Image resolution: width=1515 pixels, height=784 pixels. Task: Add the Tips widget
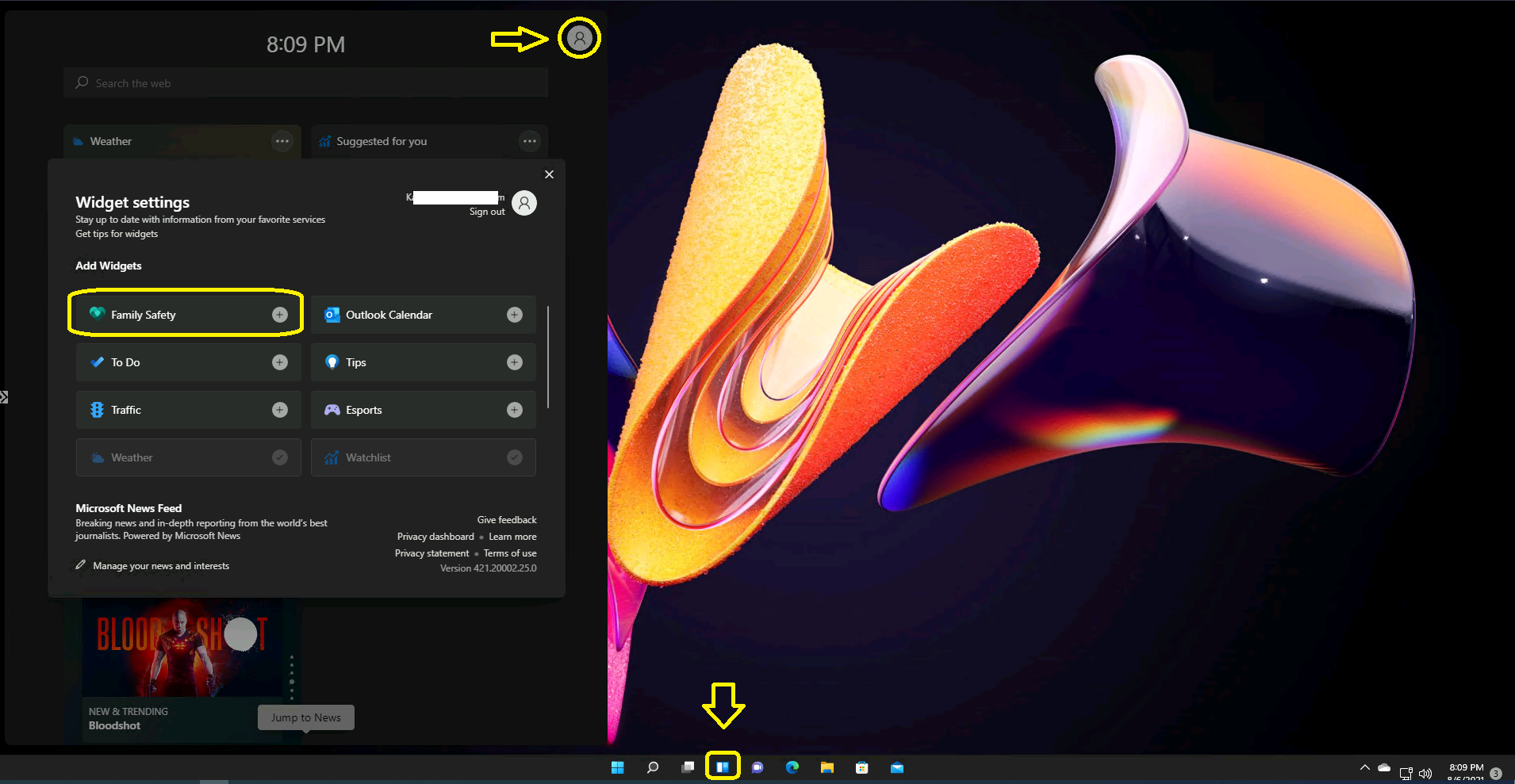(514, 361)
